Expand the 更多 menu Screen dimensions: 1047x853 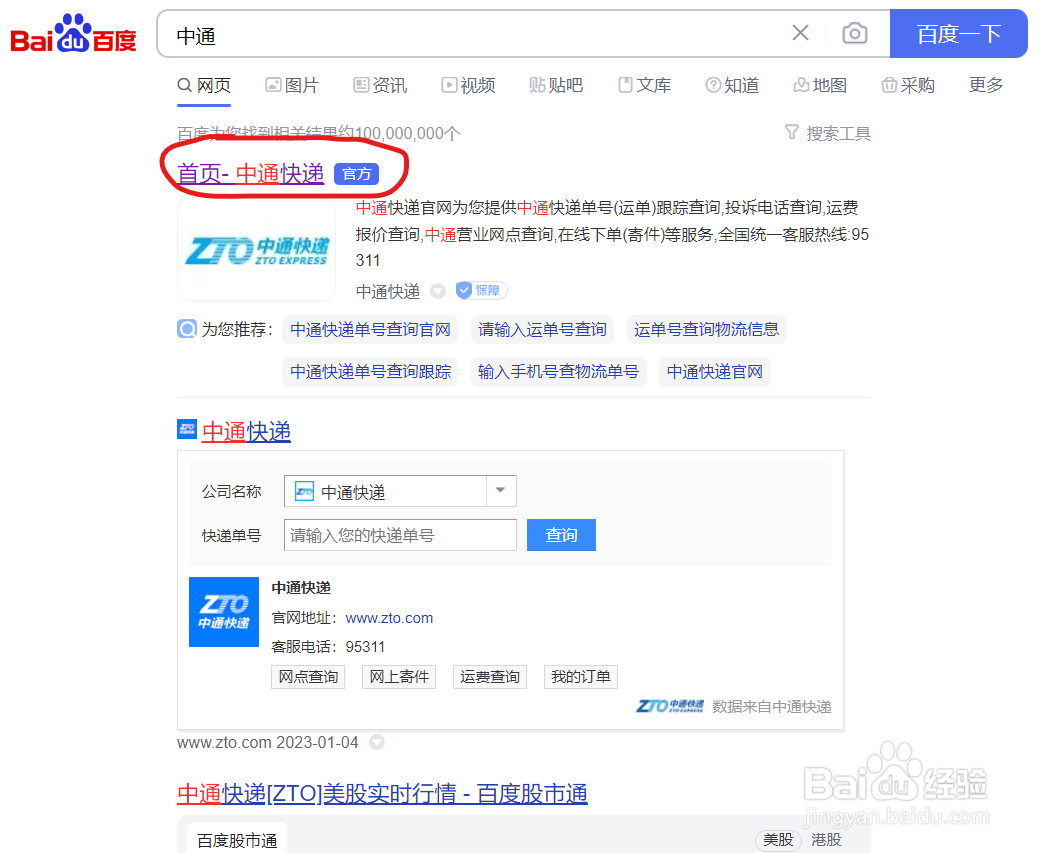click(986, 85)
